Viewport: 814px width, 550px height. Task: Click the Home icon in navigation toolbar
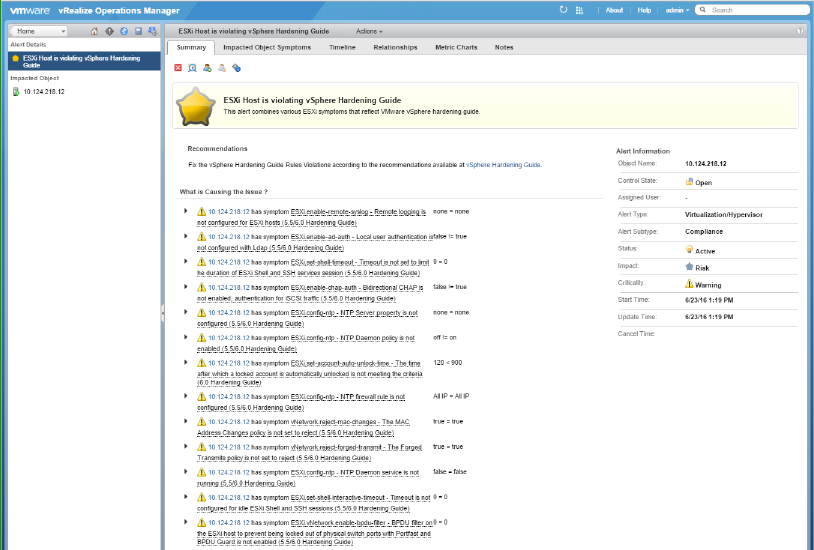[x=94, y=31]
